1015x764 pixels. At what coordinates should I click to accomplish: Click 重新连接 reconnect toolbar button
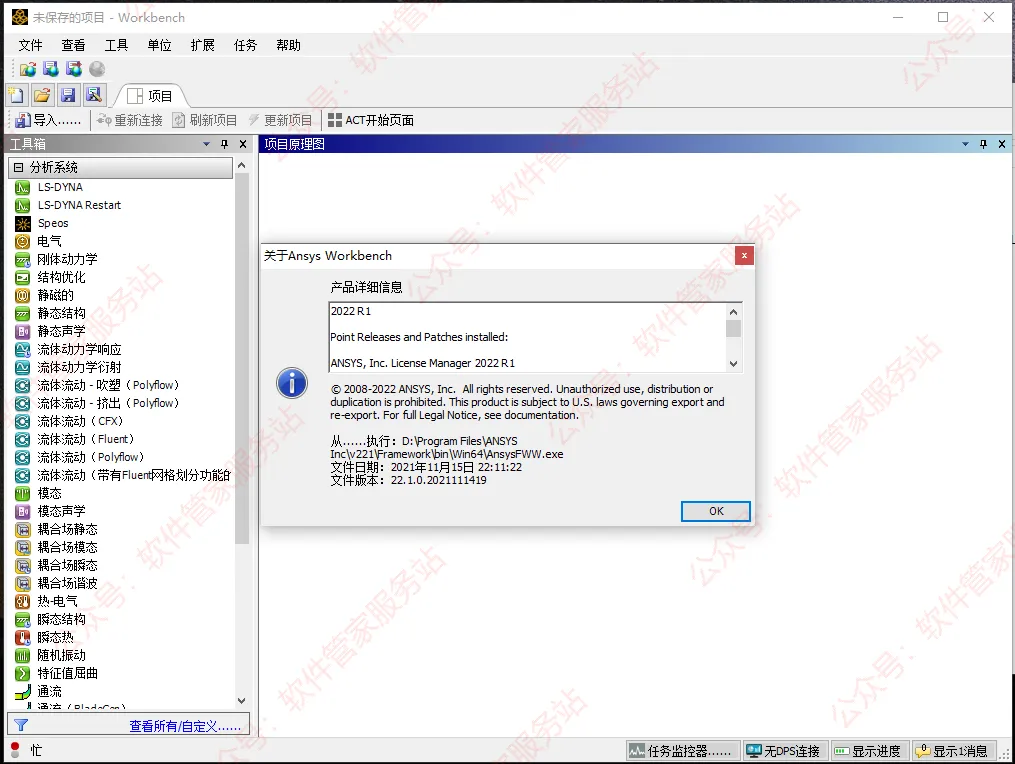click(x=129, y=120)
